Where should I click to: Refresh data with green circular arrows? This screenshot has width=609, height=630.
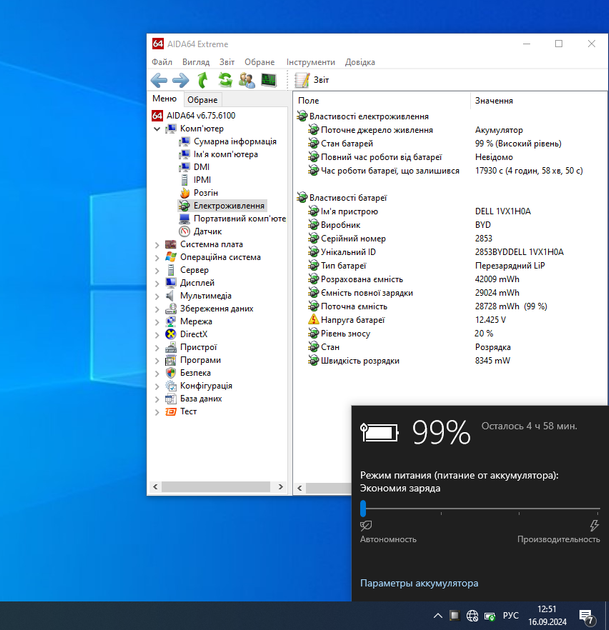click(x=225, y=80)
